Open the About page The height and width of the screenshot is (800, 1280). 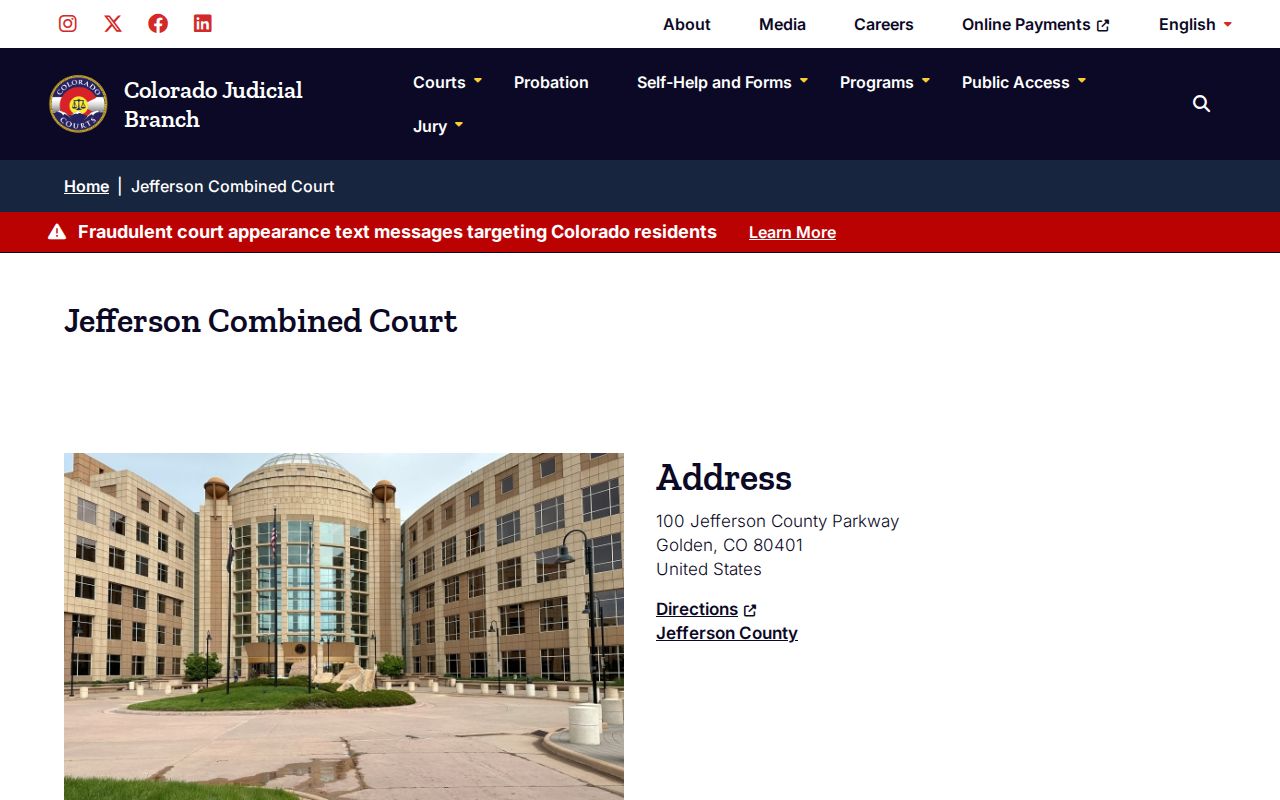687,24
